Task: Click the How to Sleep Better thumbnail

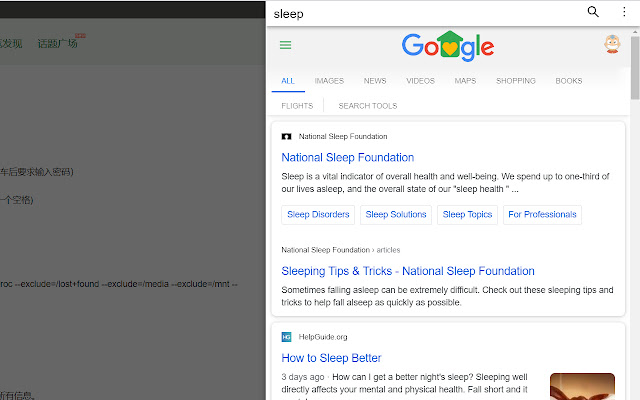Action: (x=582, y=386)
